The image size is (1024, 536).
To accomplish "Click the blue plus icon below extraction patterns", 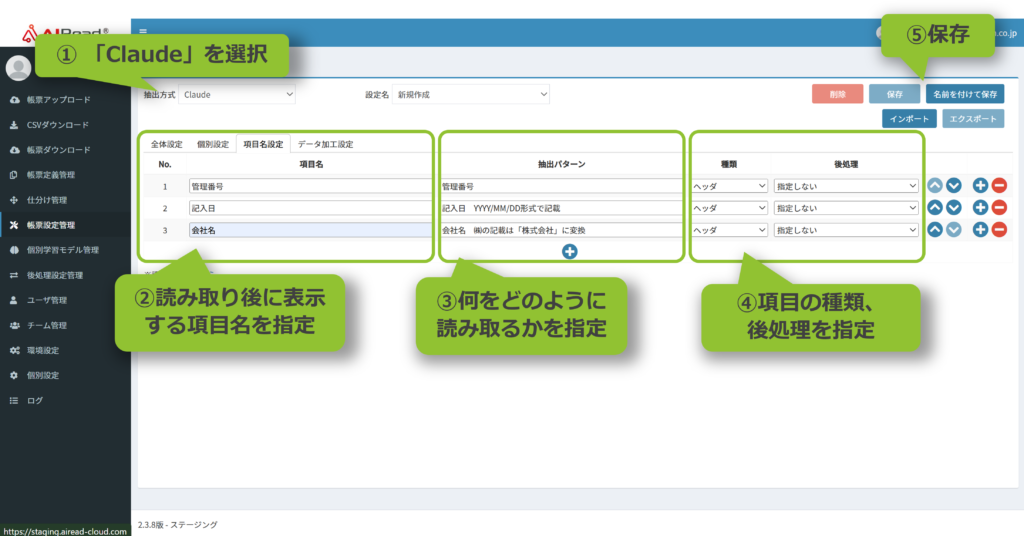I will click(569, 252).
